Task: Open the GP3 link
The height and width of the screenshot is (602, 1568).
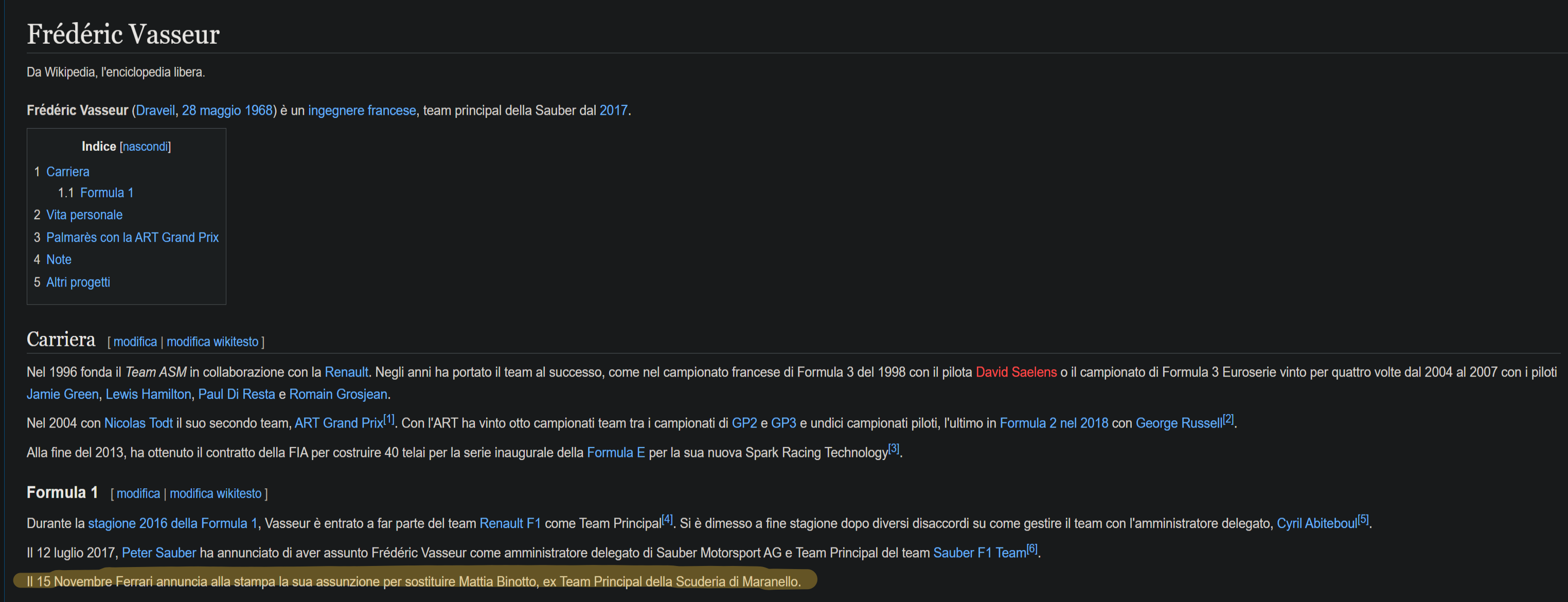Action: point(783,423)
